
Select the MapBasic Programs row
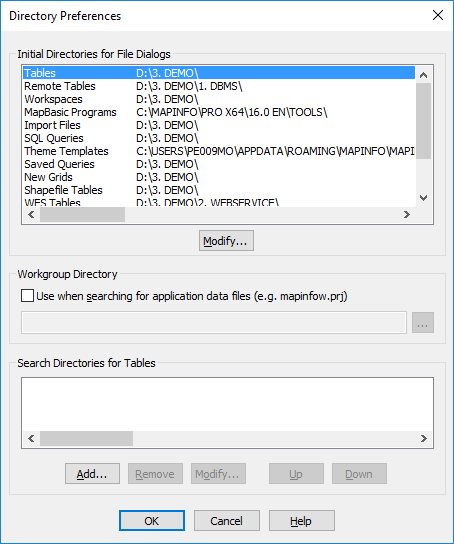coord(219,112)
